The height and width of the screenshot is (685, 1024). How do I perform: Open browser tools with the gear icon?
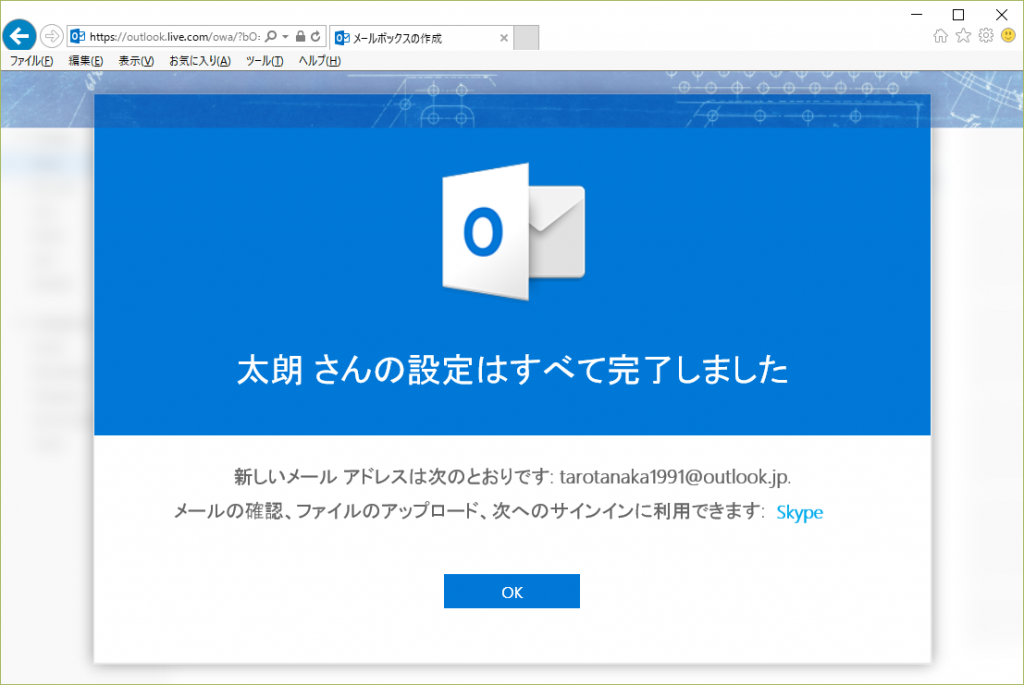(x=986, y=36)
